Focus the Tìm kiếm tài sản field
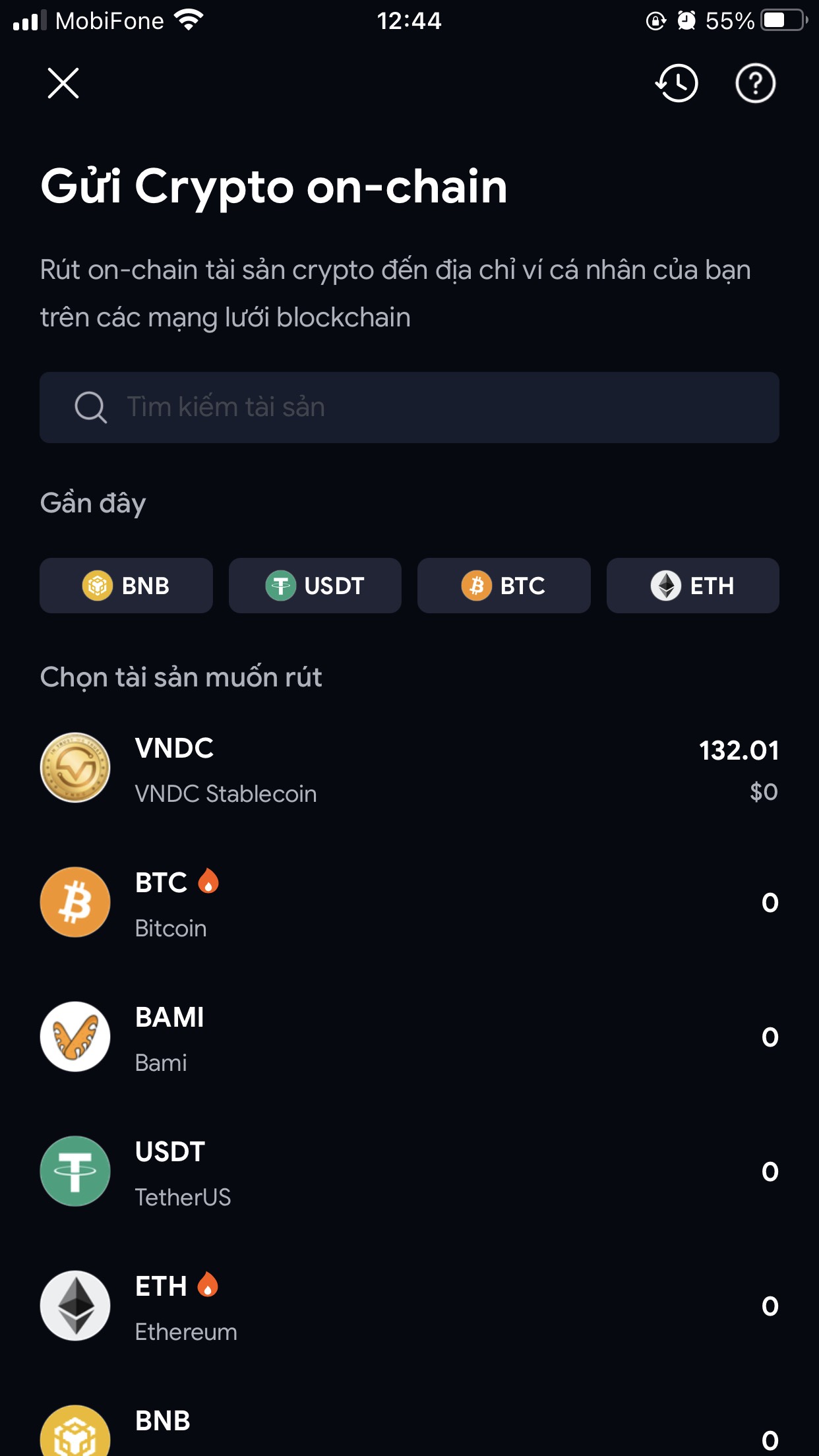 (x=422, y=407)
